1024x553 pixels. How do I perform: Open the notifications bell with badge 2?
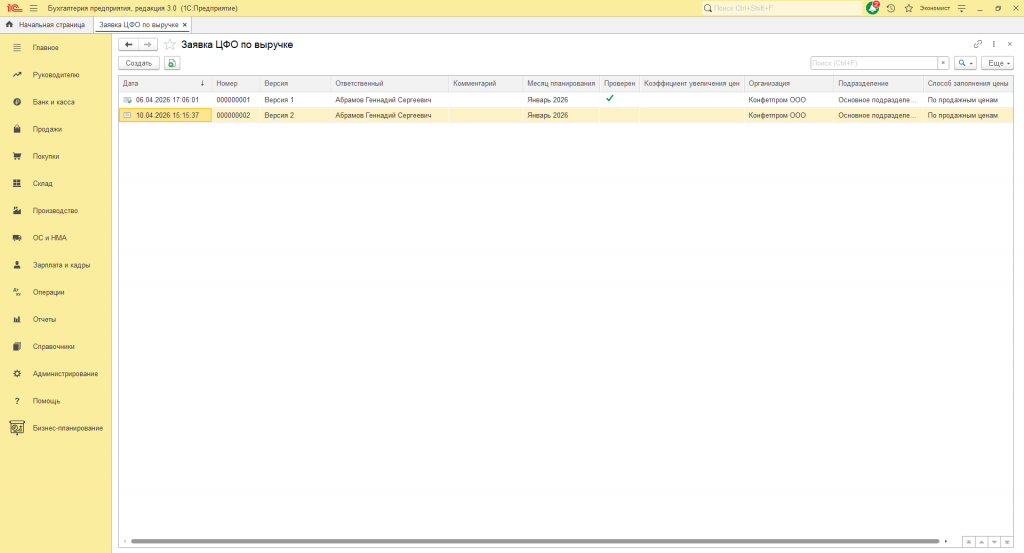click(x=872, y=8)
